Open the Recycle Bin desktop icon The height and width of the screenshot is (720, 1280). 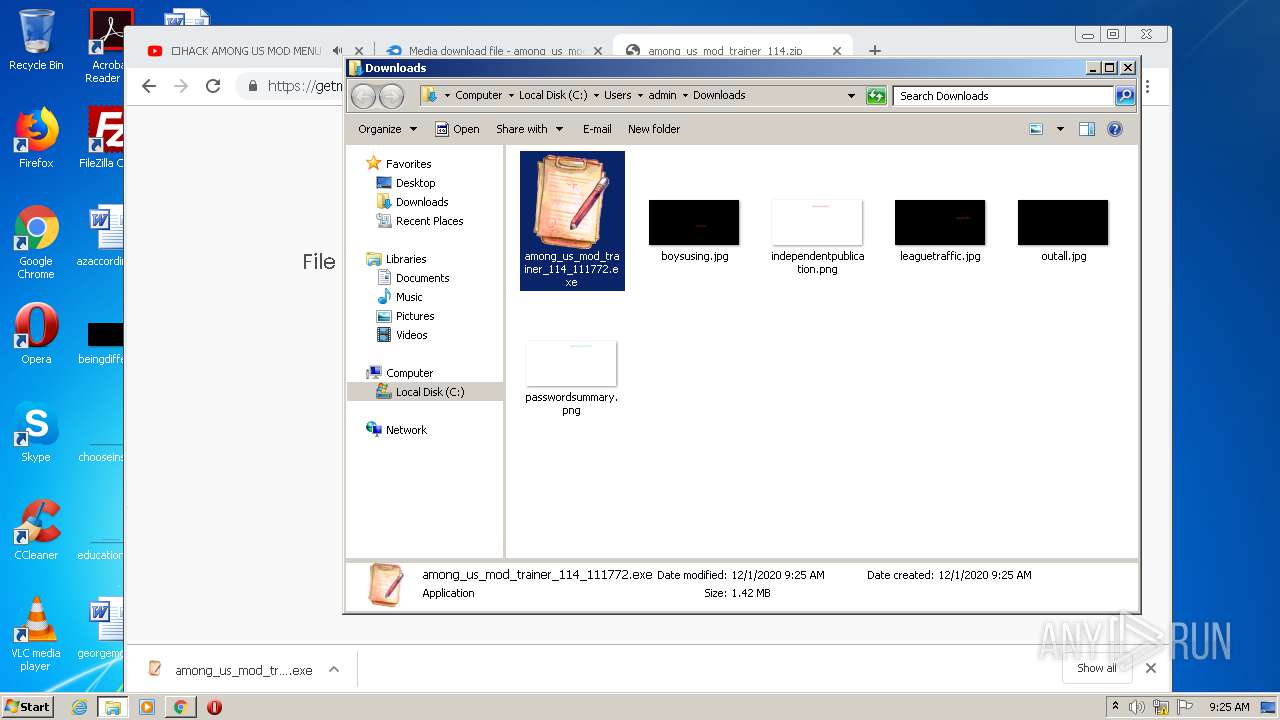(36, 41)
